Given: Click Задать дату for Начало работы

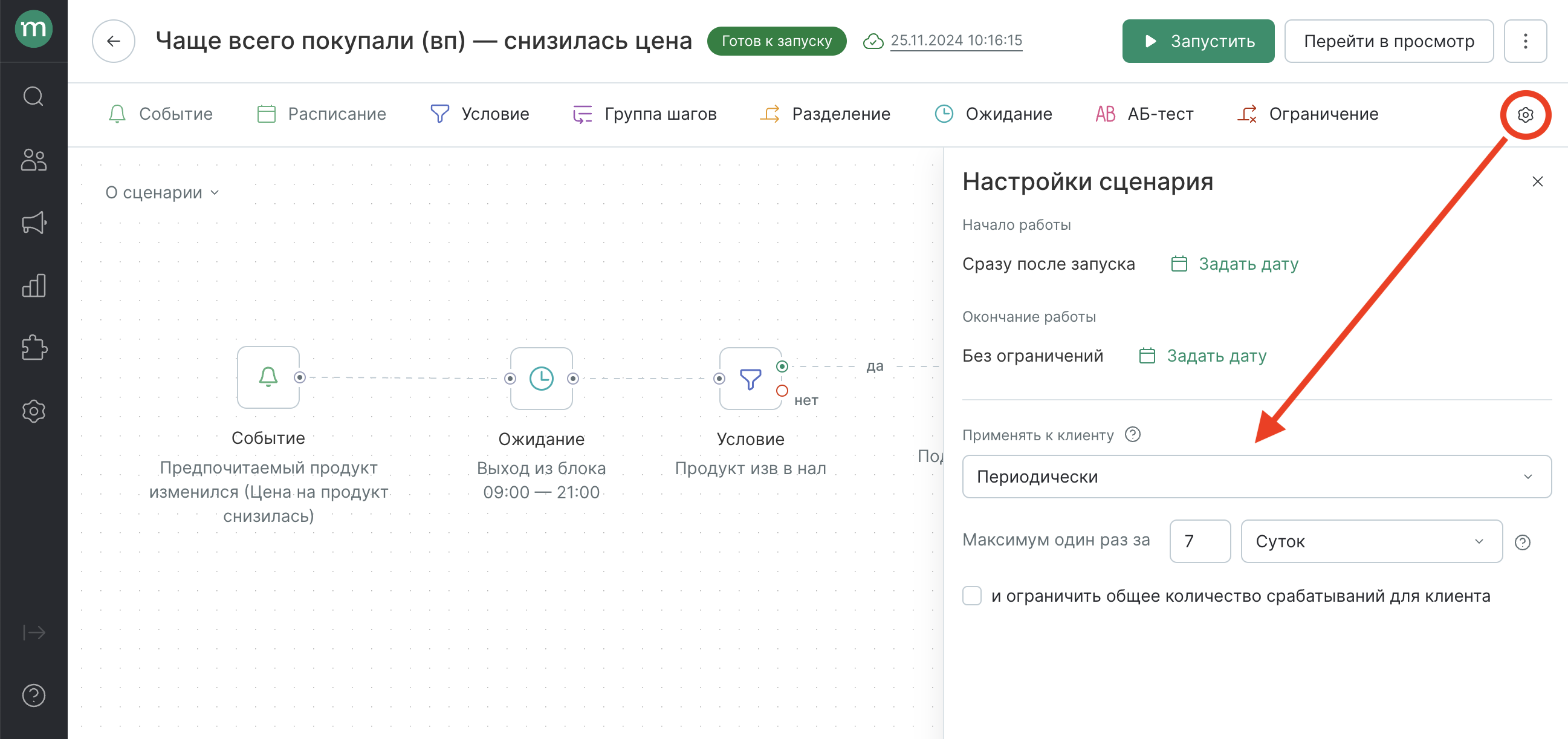Looking at the screenshot, I should (1234, 264).
